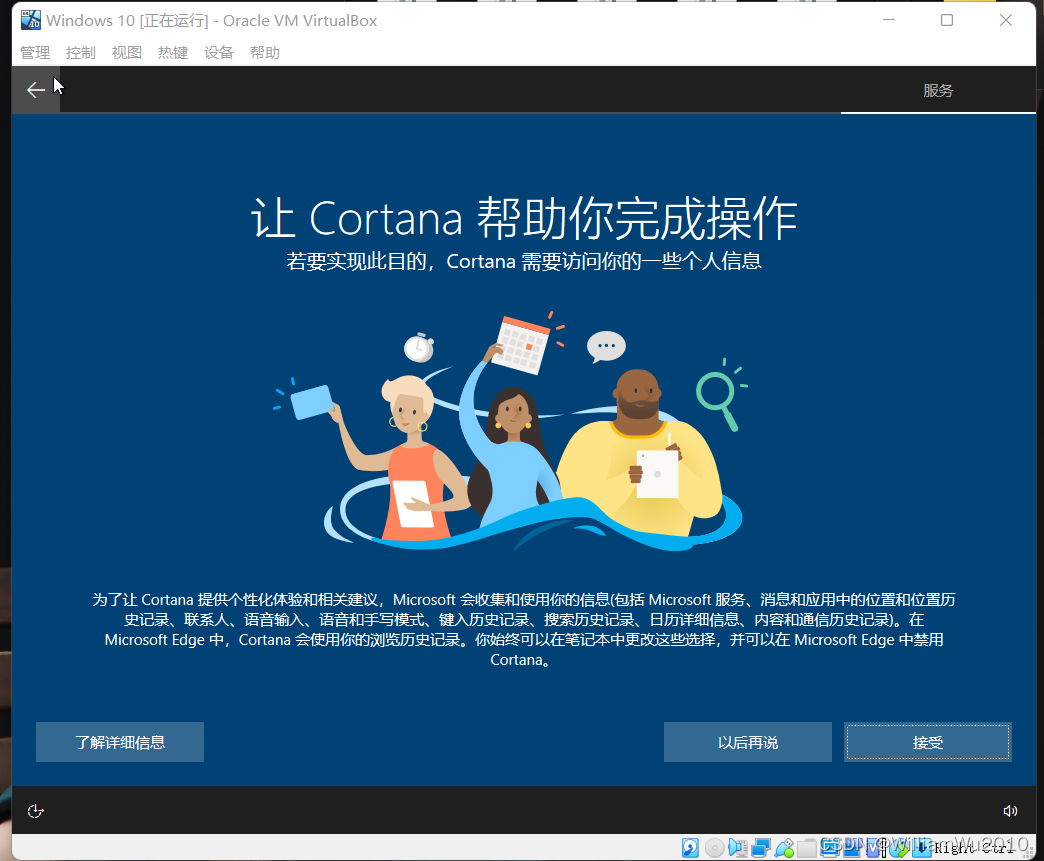Click VirtualBox shared folders status icon

point(807,848)
